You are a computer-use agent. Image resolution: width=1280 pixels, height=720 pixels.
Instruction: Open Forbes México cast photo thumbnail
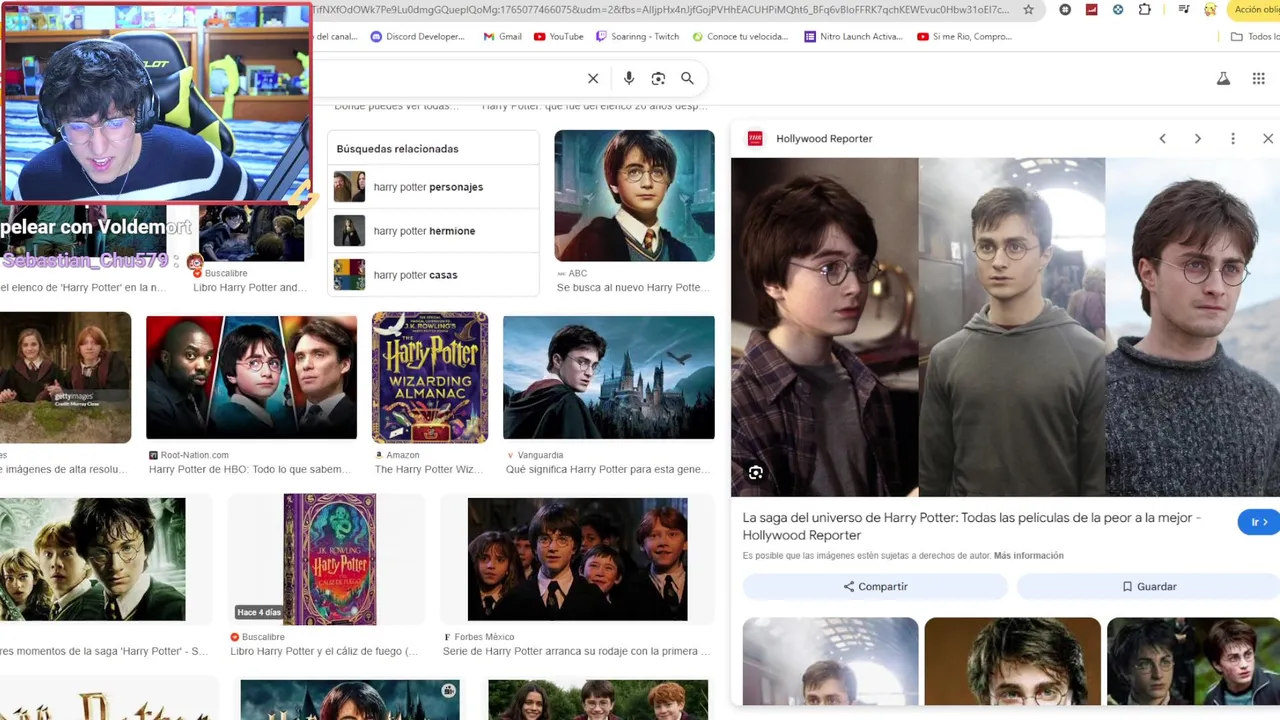click(x=578, y=559)
